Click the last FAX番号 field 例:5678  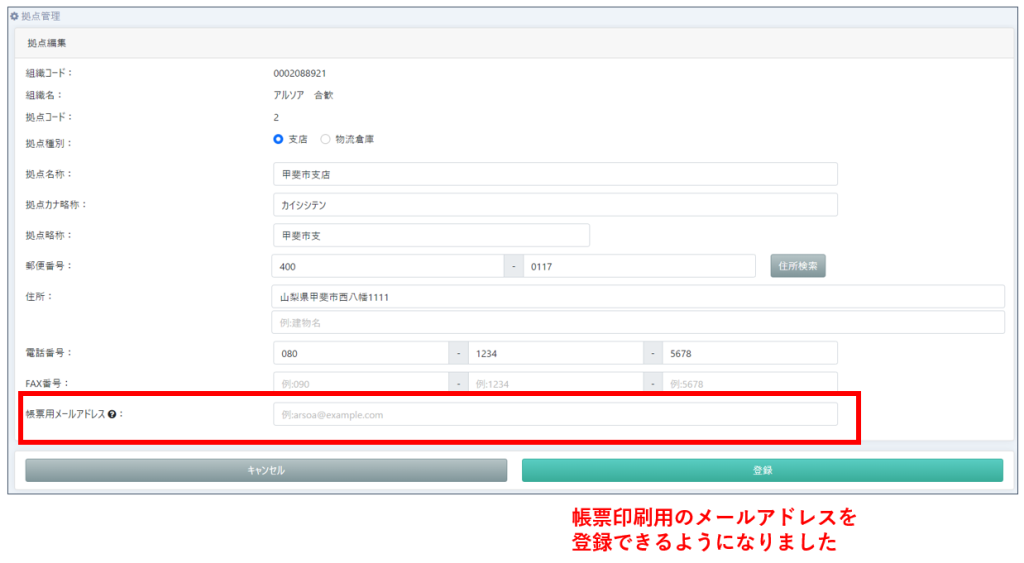pyautogui.click(x=750, y=383)
